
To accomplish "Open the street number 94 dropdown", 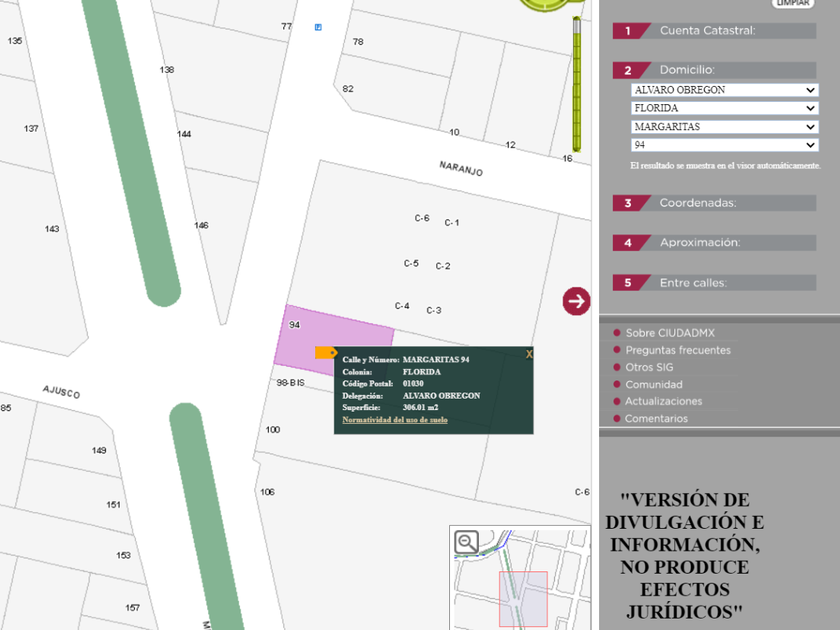I will pos(724,145).
